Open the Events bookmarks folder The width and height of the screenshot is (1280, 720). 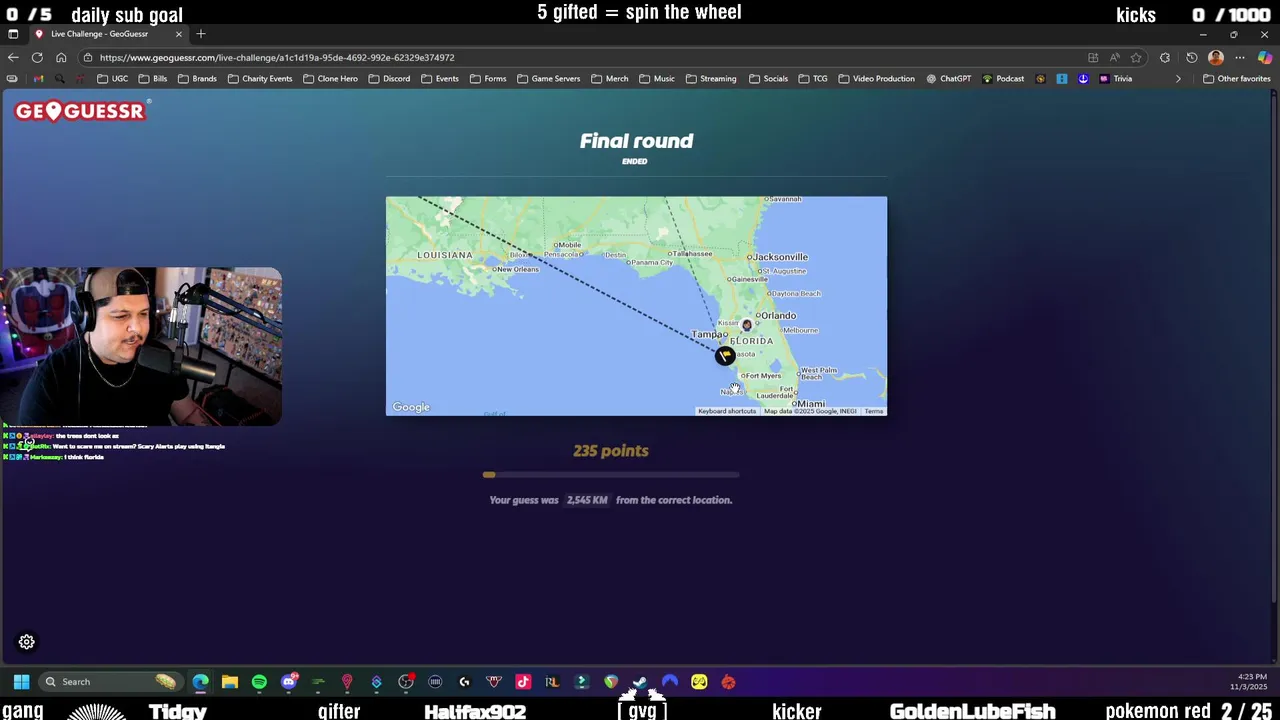440,79
